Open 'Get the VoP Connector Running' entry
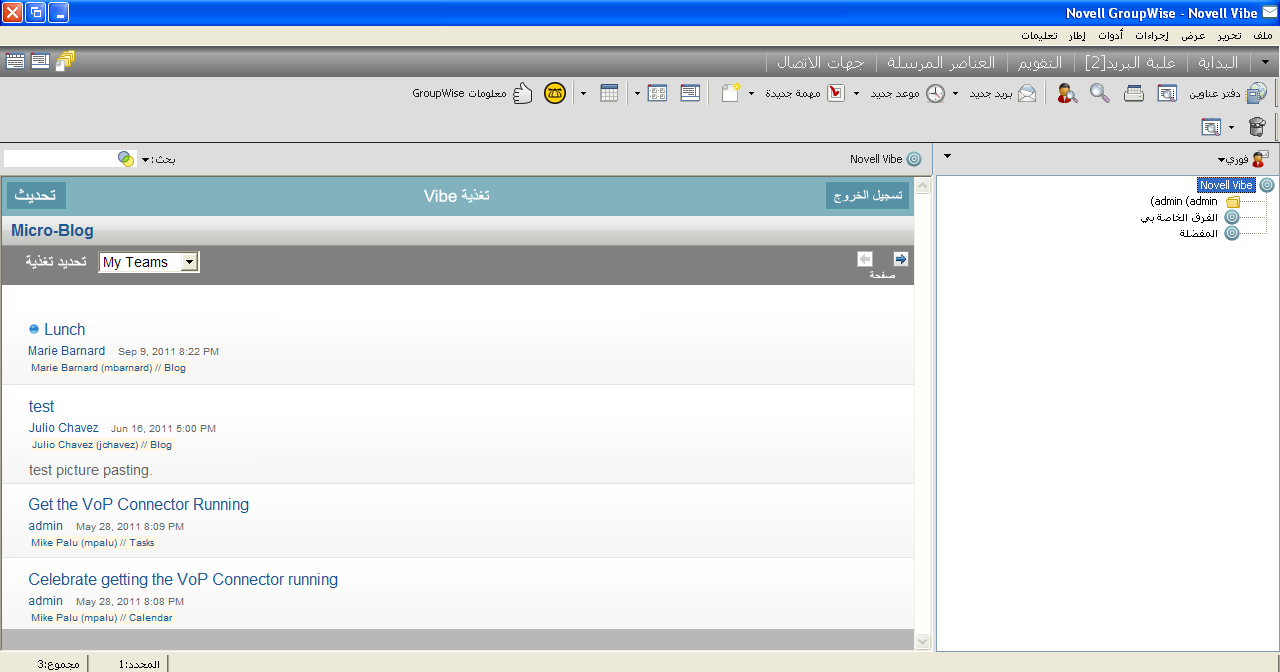 click(x=139, y=504)
